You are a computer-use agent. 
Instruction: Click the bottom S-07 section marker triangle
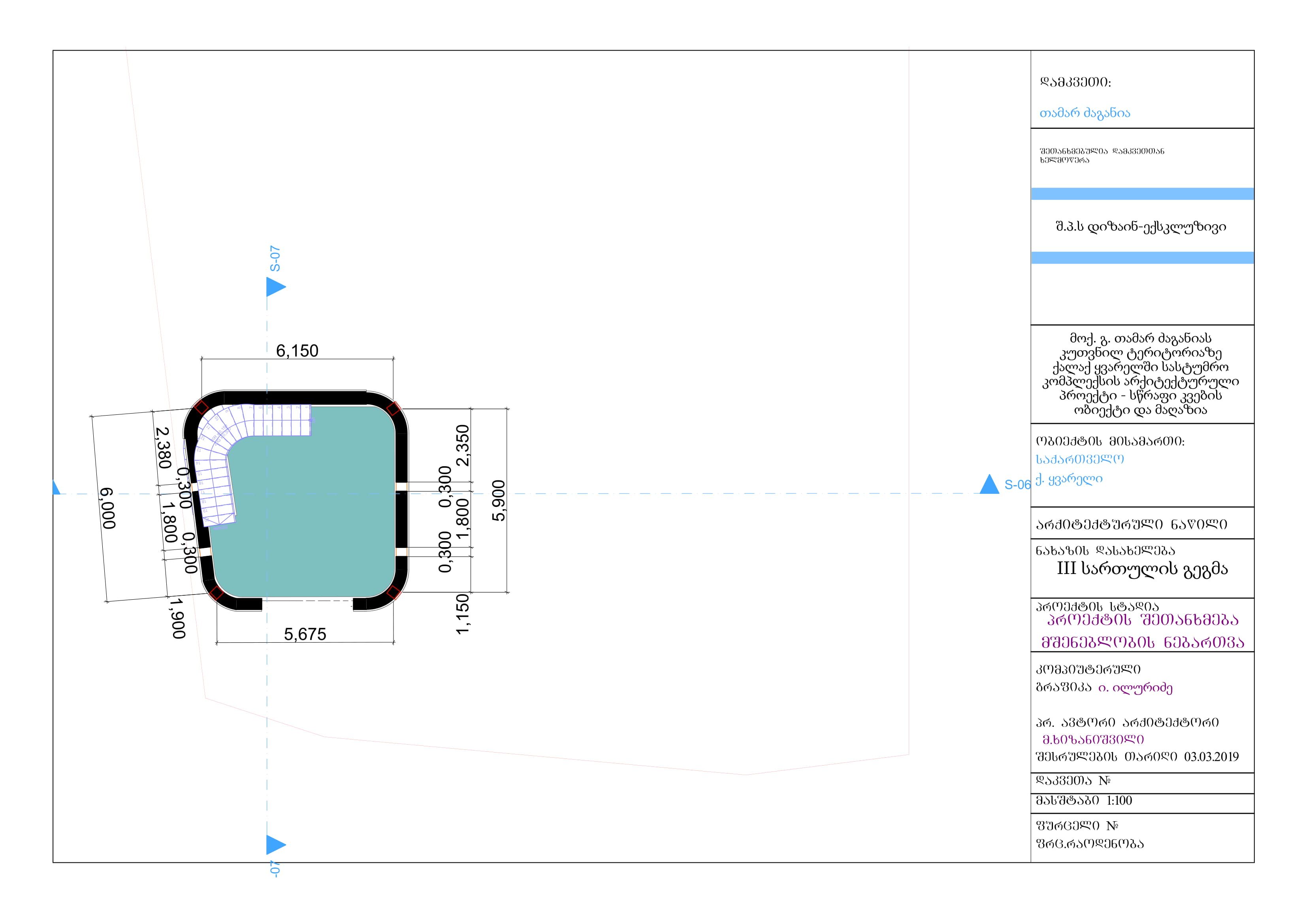click(x=274, y=845)
